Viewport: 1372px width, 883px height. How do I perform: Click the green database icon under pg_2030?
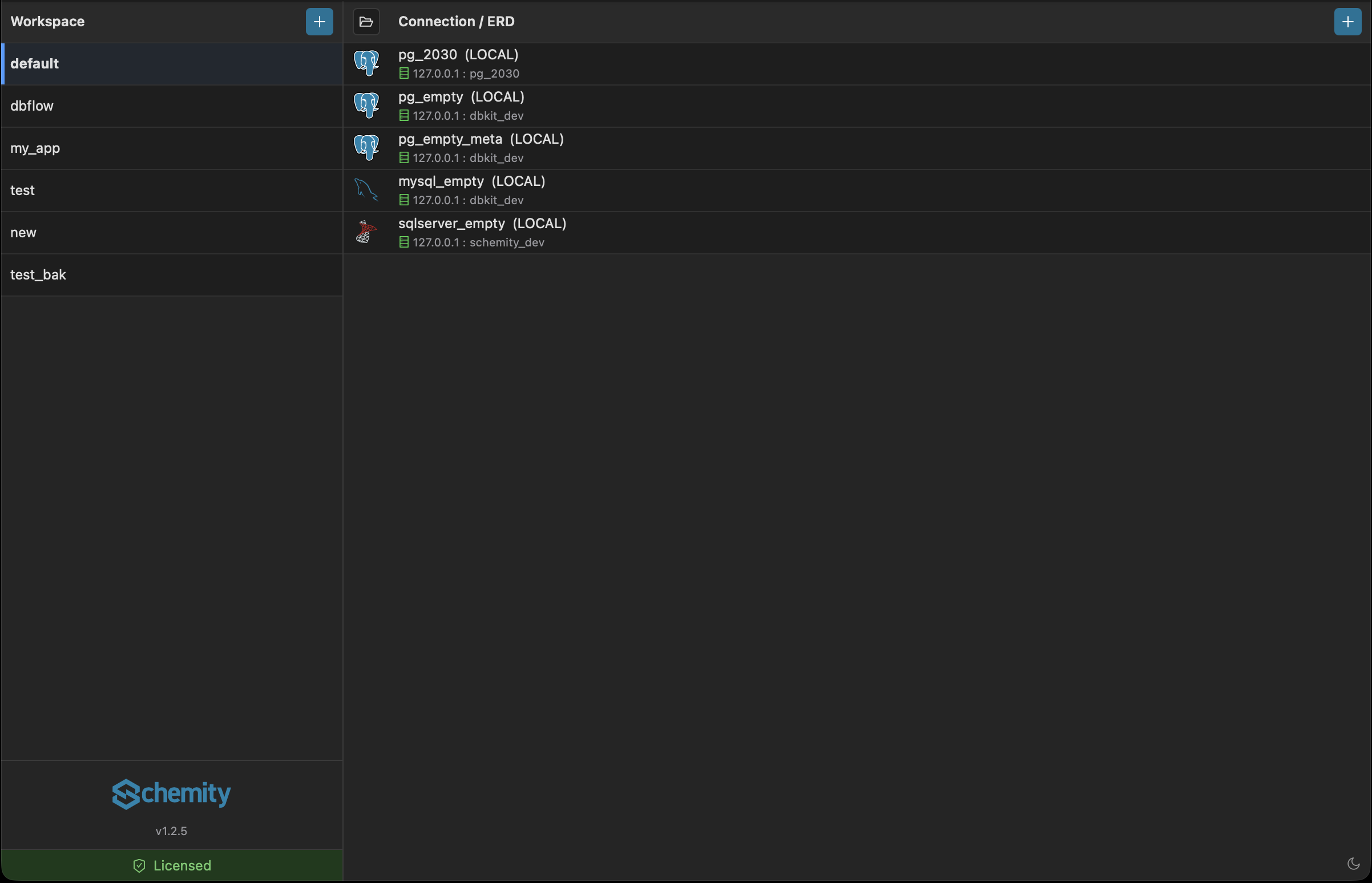[404, 74]
